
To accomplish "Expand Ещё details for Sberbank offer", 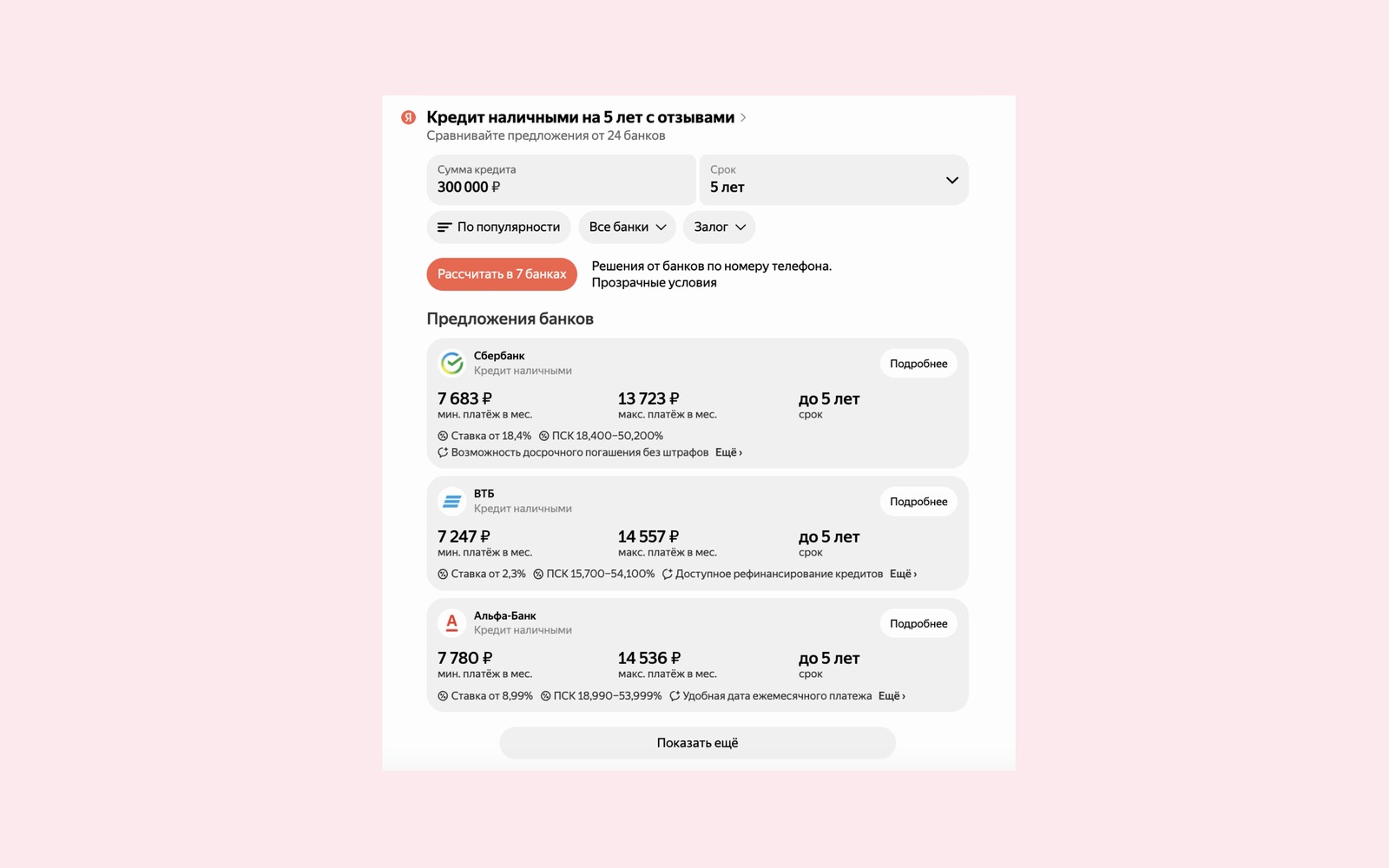I will pos(728,452).
